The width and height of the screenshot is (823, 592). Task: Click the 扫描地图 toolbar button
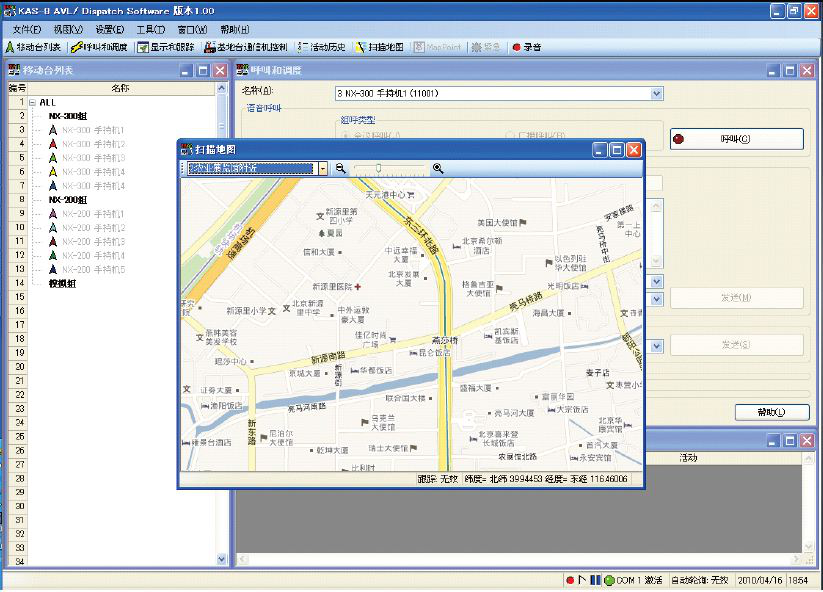[379, 47]
